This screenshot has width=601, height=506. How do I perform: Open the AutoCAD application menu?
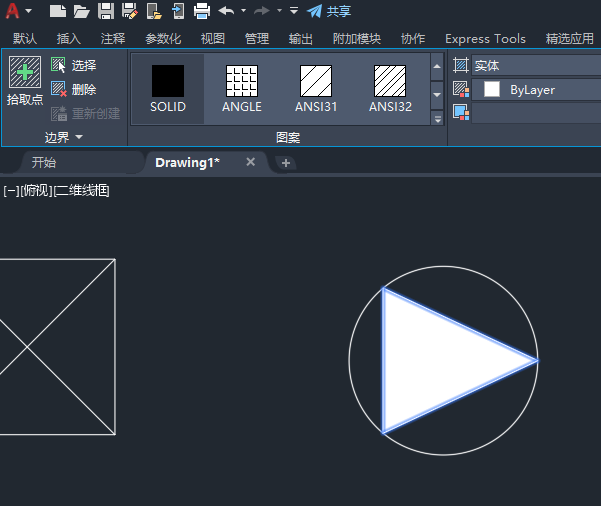point(14,11)
